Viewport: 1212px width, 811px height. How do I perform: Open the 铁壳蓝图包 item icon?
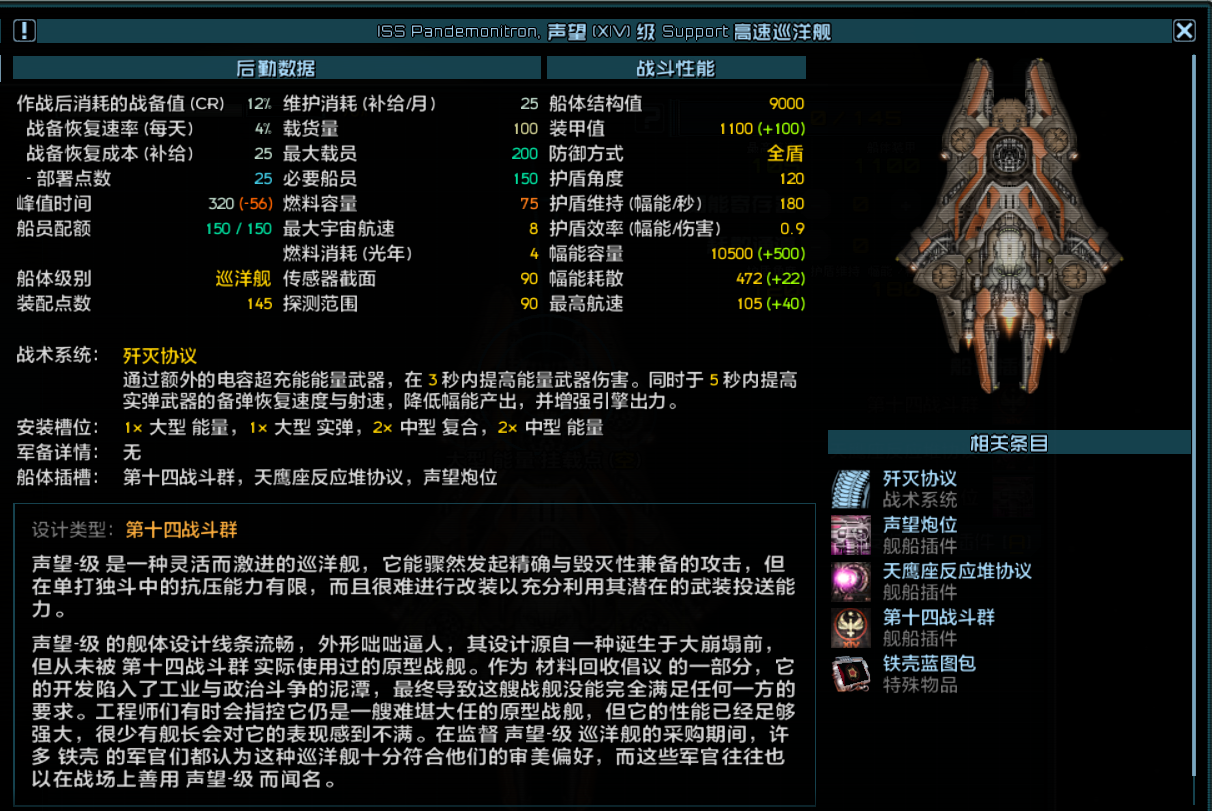[x=851, y=673]
